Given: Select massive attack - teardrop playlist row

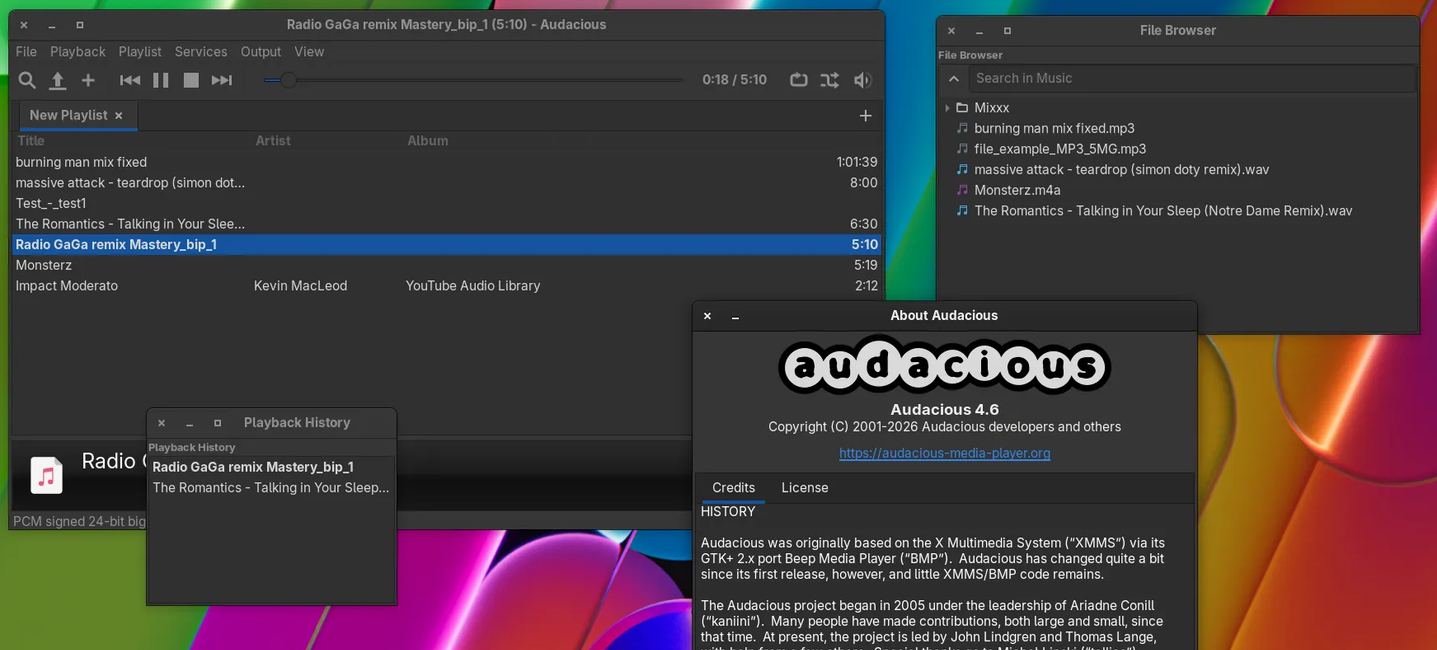Looking at the screenshot, I should (x=446, y=183).
